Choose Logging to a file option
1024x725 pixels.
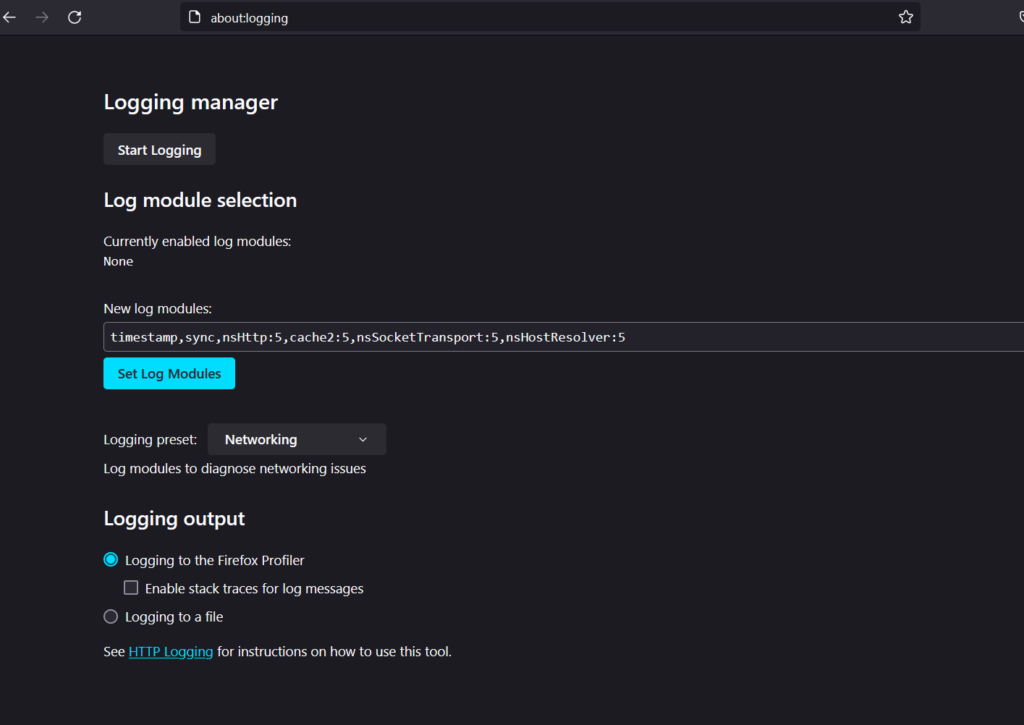111,617
